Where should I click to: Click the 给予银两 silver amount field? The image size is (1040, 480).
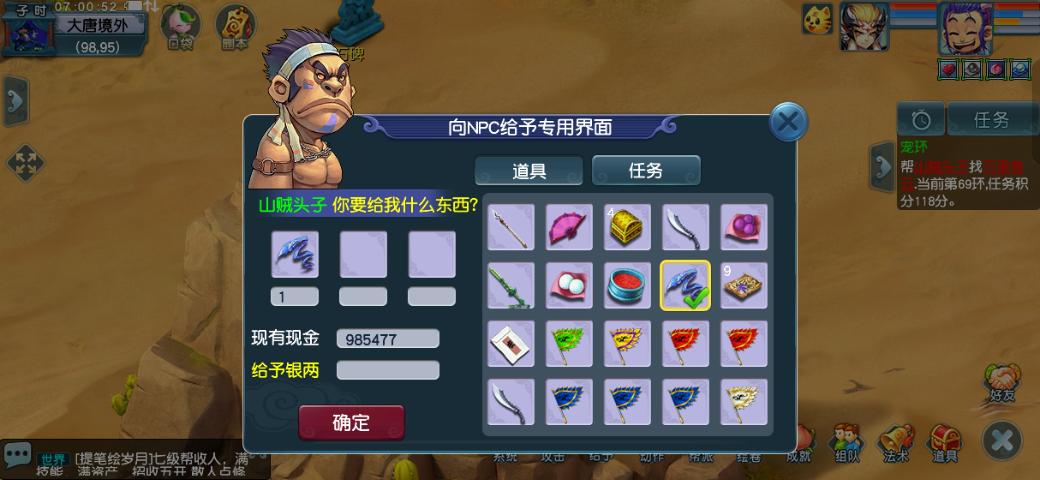click(388, 370)
